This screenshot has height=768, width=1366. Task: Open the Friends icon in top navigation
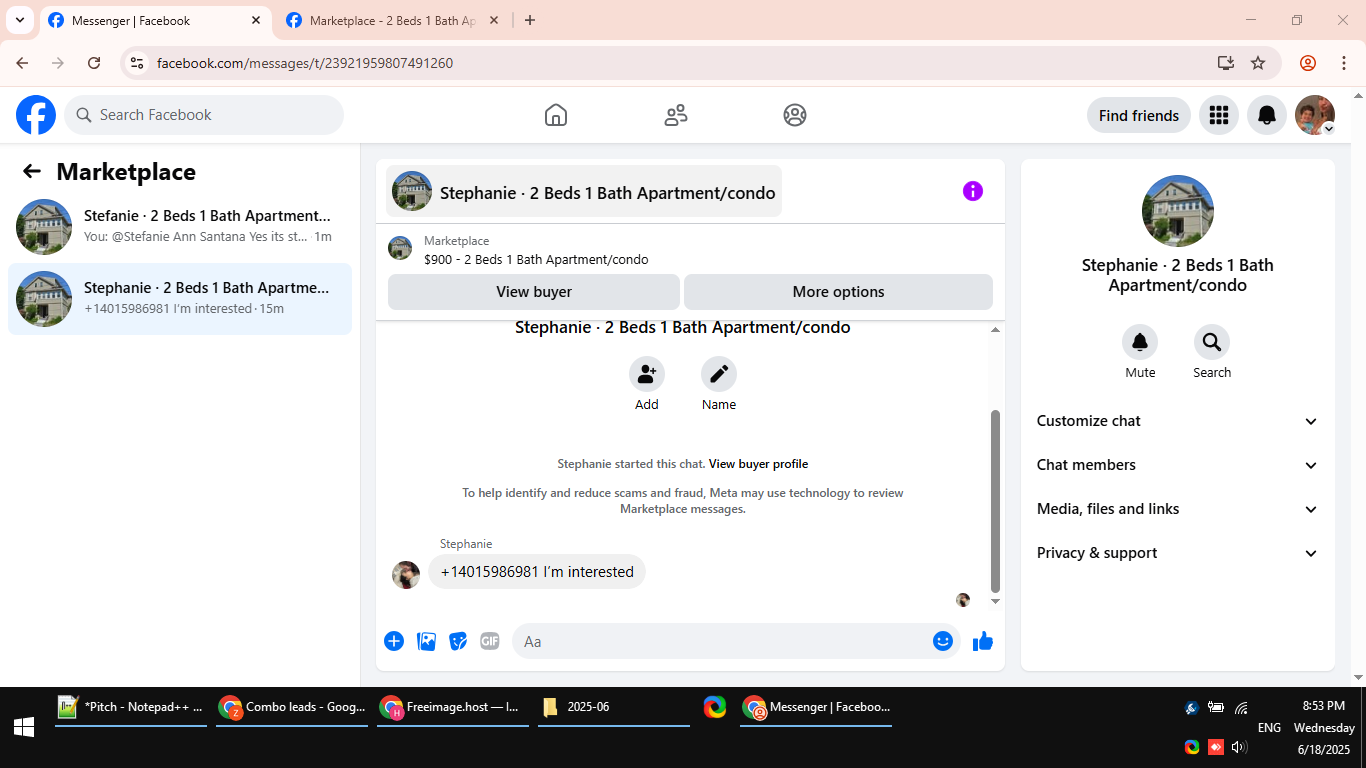tap(676, 115)
